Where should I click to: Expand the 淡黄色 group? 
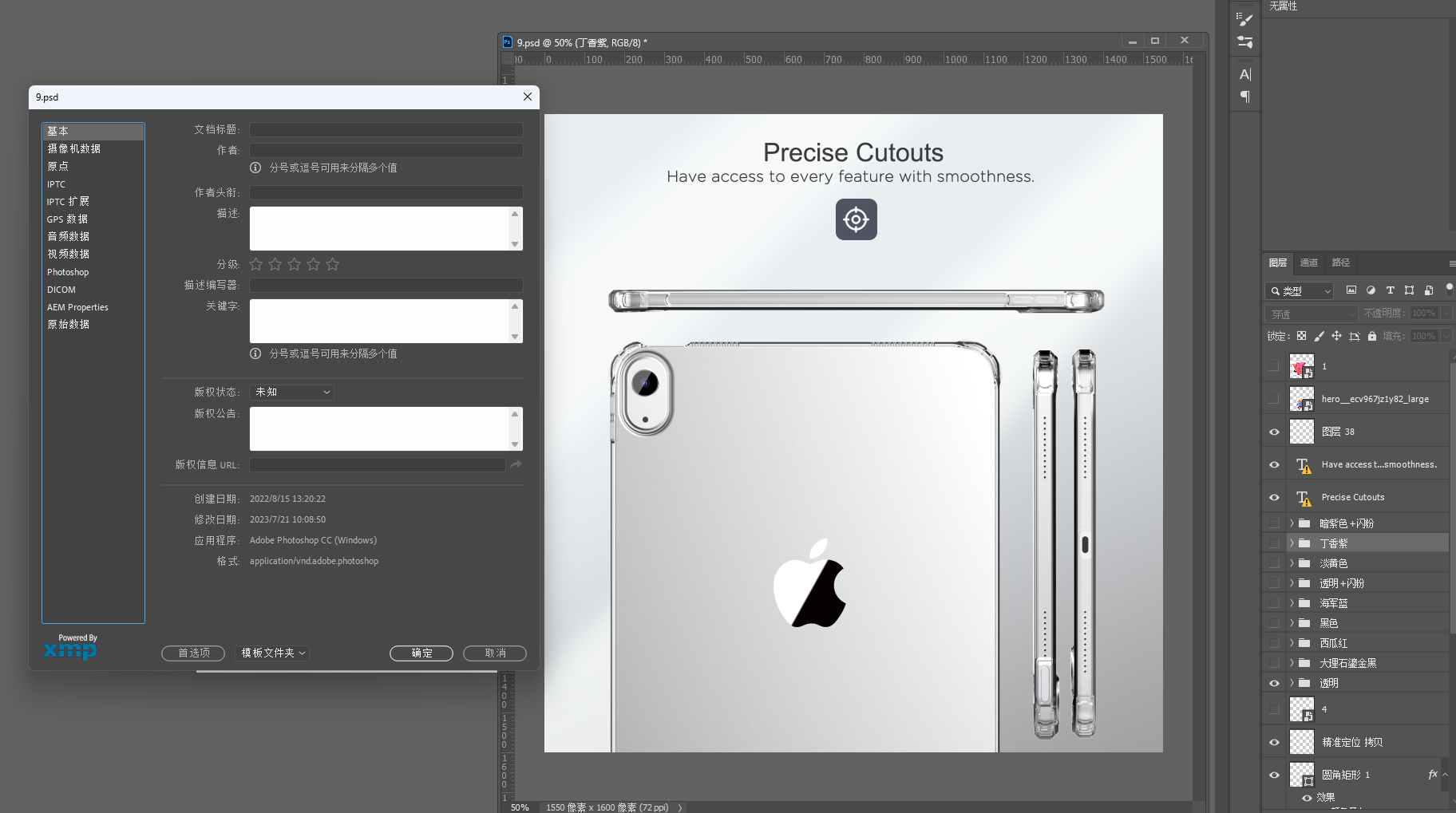(1292, 563)
